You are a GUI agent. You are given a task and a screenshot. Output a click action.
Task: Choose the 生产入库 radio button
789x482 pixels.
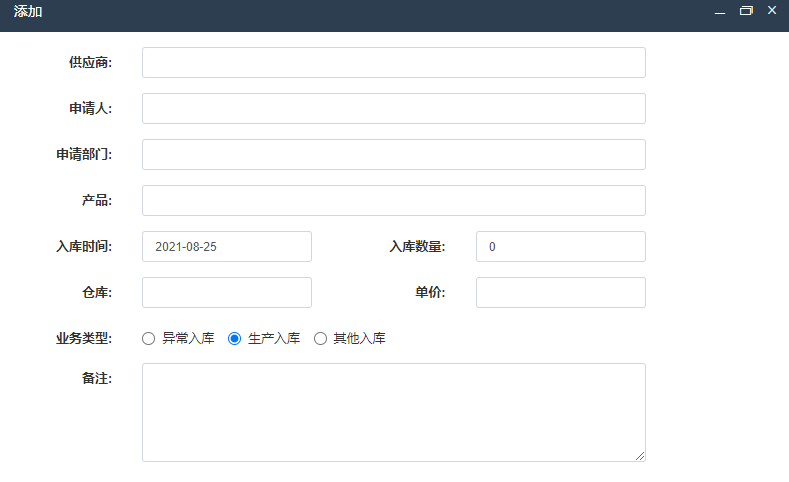pos(234,339)
